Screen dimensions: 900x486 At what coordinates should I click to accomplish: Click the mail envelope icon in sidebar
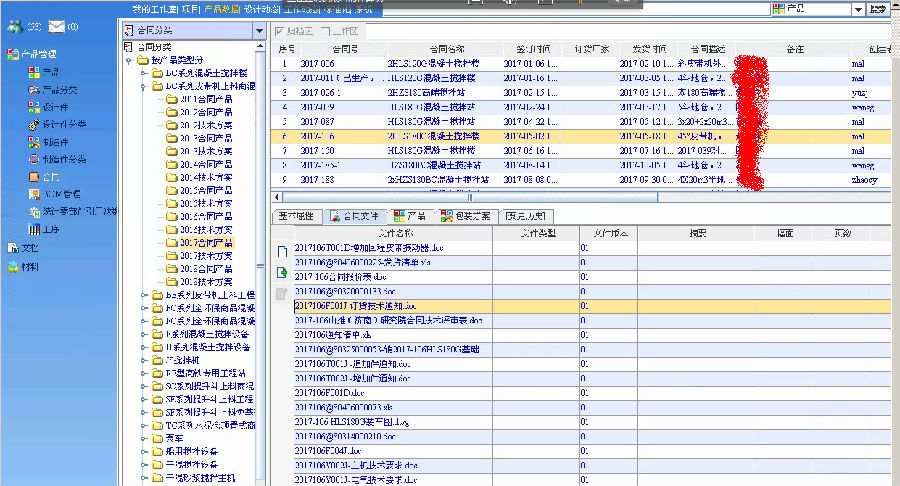pyautogui.click(x=57, y=26)
